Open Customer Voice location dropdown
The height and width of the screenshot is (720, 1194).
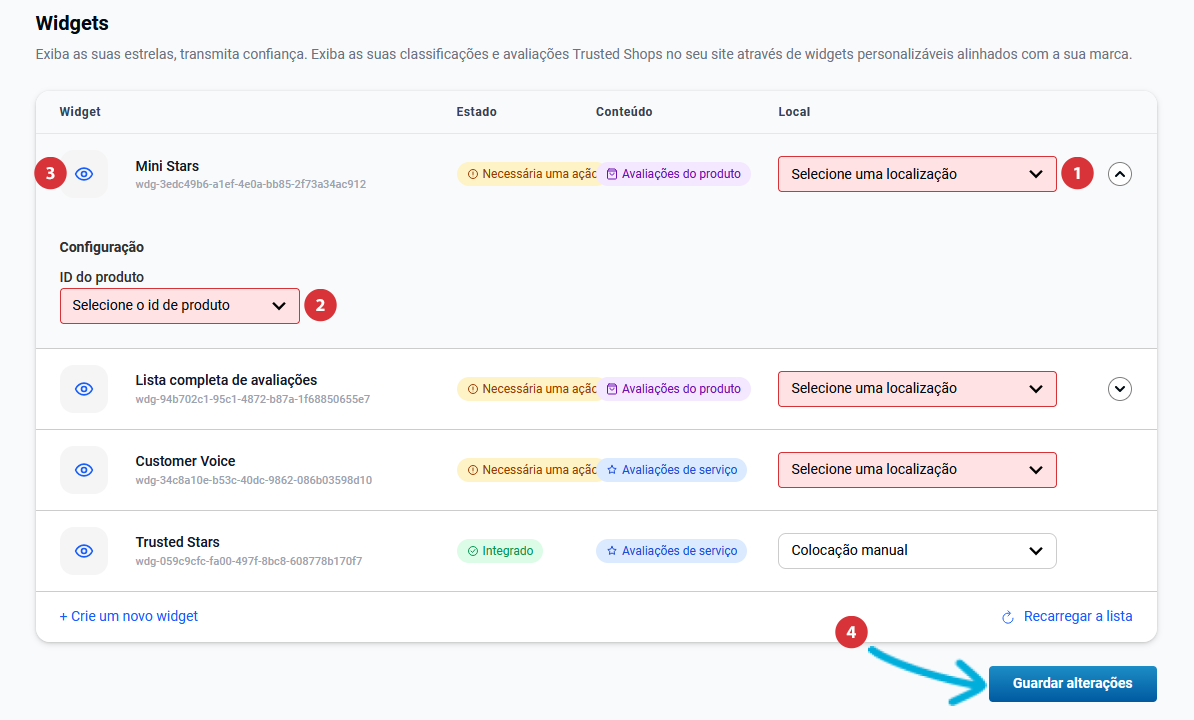point(916,470)
